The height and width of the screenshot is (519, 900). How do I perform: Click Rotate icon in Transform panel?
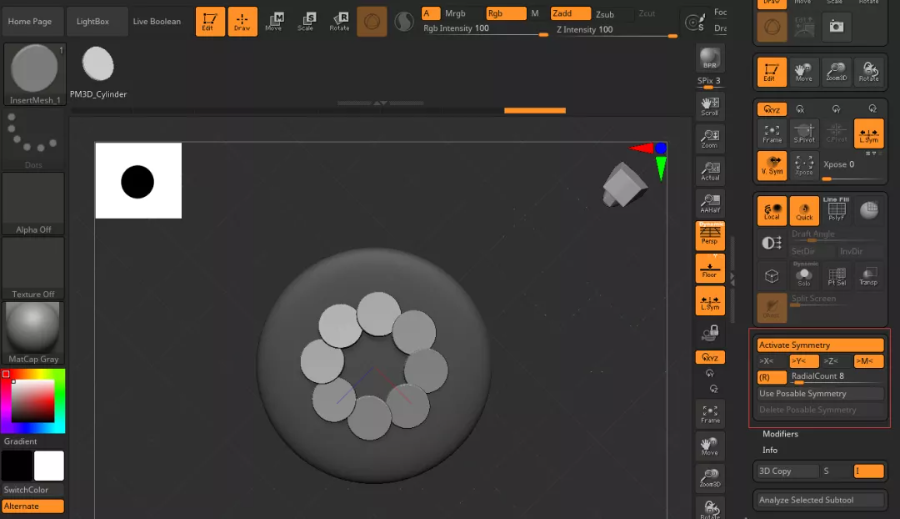(868, 72)
